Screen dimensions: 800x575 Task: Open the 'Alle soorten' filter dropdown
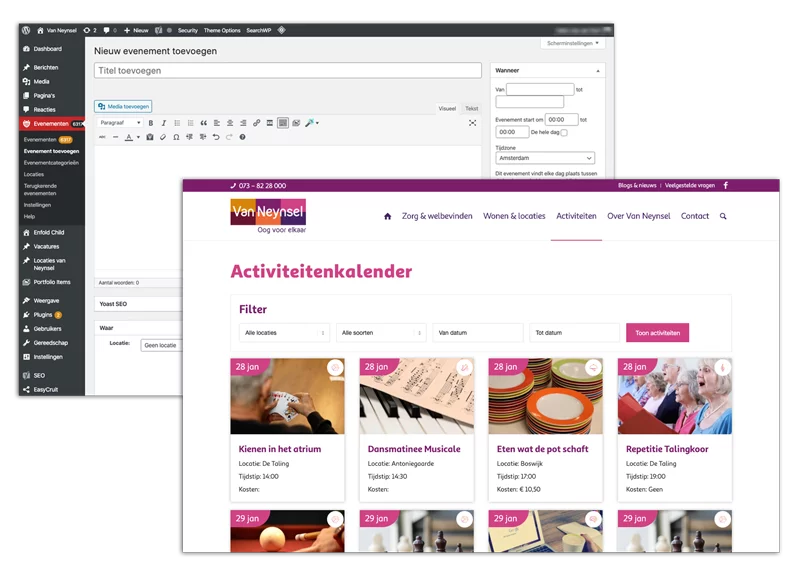click(381, 333)
